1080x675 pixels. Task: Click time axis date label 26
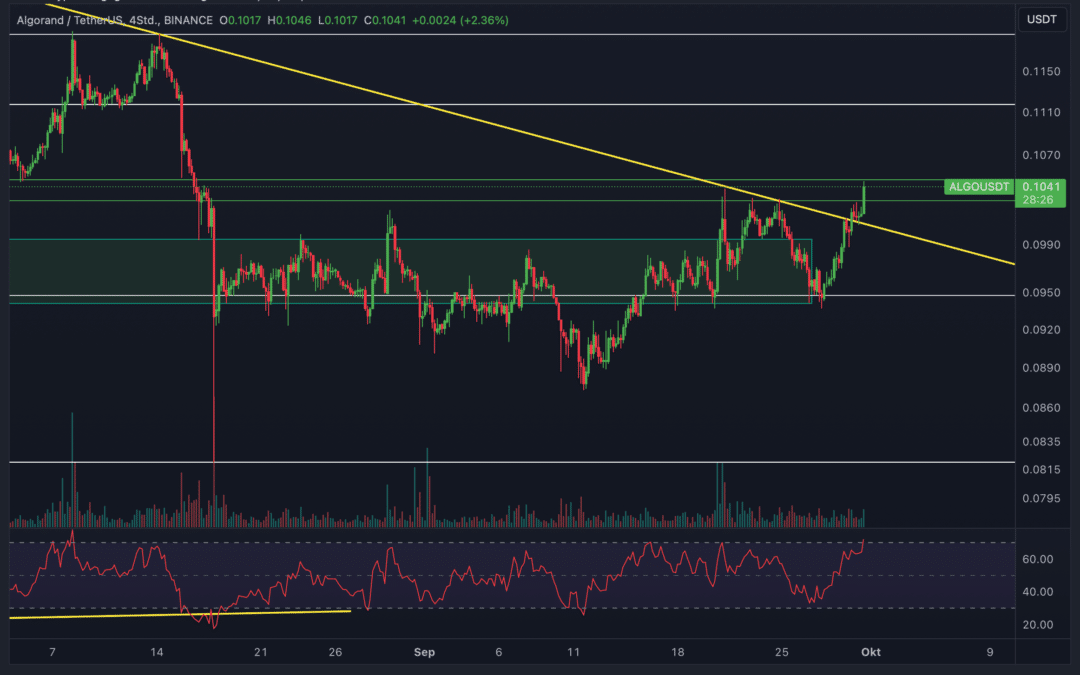tap(335, 652)
